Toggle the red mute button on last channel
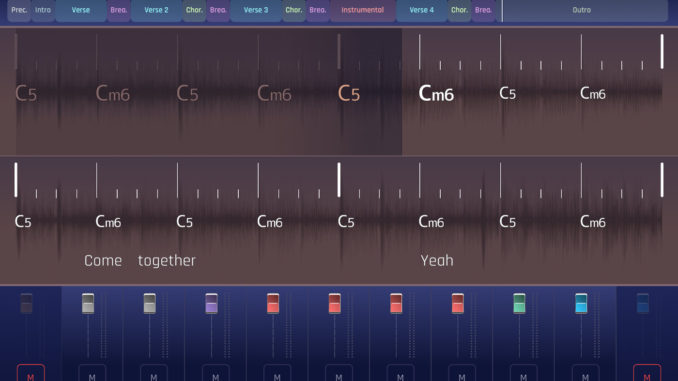The image size is (678, 381). (647, 374)
